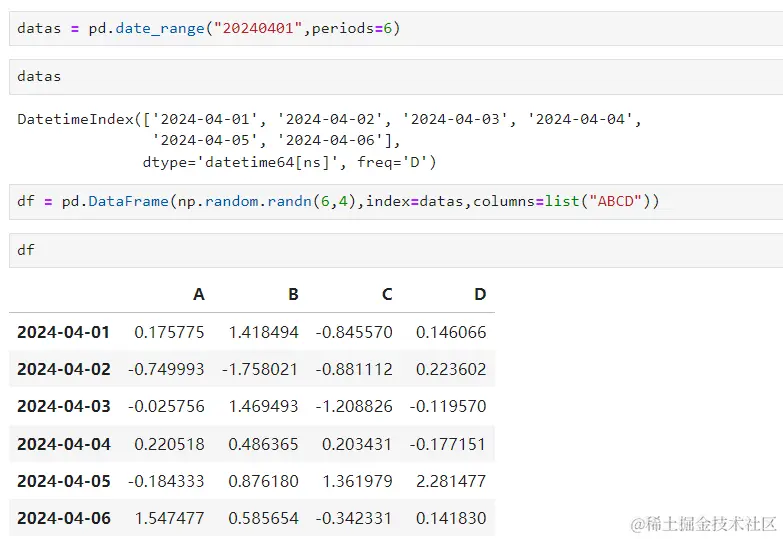
Task: Click cell value 0.585654
Action: click(x=263, y=518)
